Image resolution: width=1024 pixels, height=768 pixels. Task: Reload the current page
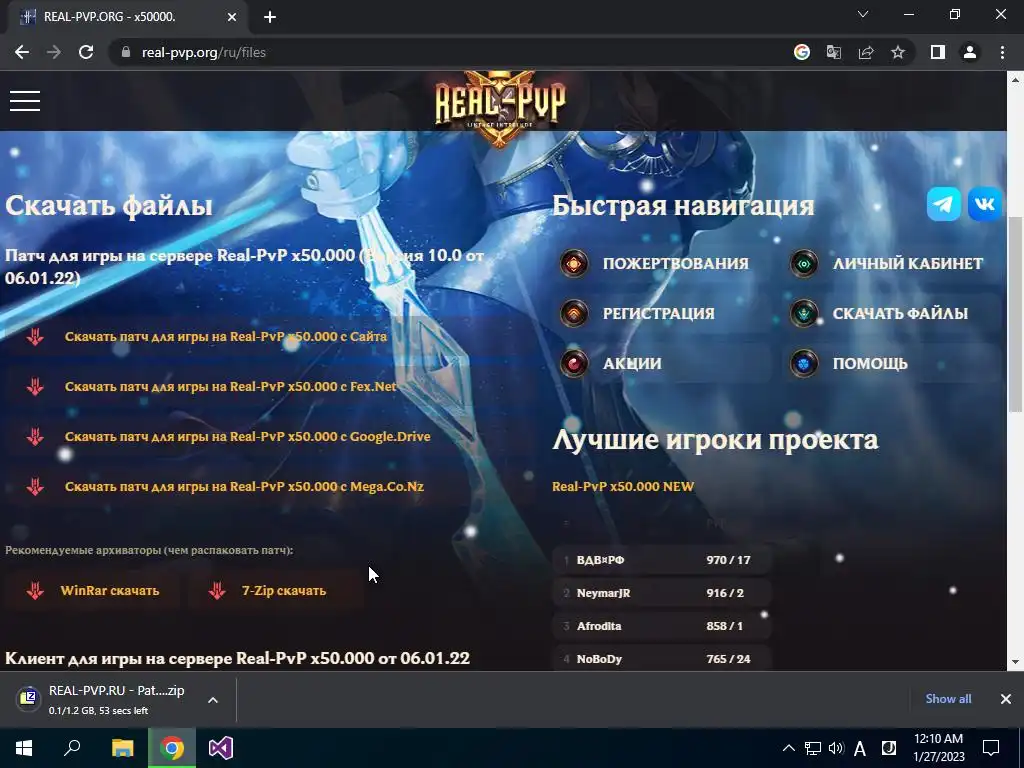click(86, 52)
